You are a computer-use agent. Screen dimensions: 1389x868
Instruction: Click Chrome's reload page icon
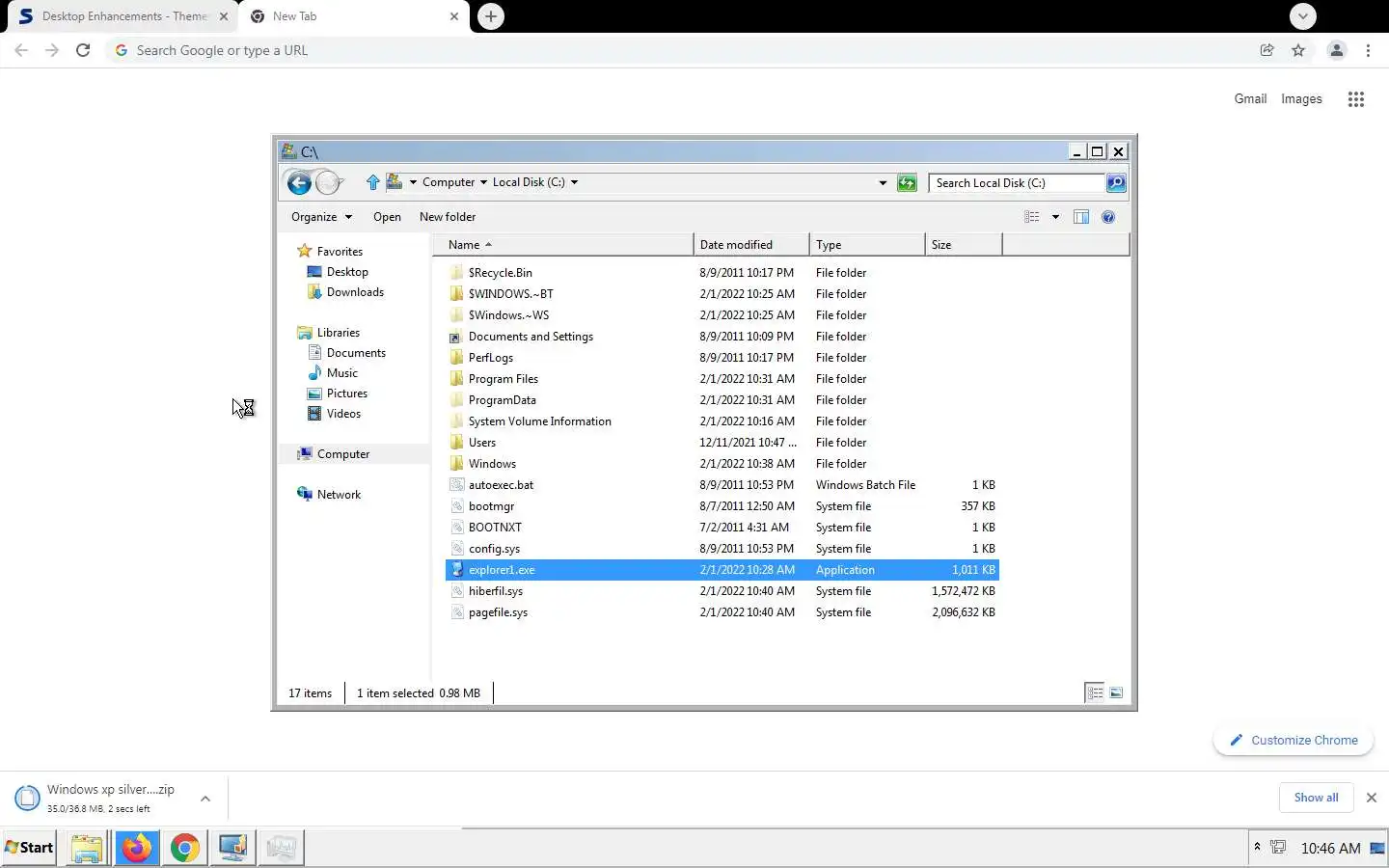point(83,50)
